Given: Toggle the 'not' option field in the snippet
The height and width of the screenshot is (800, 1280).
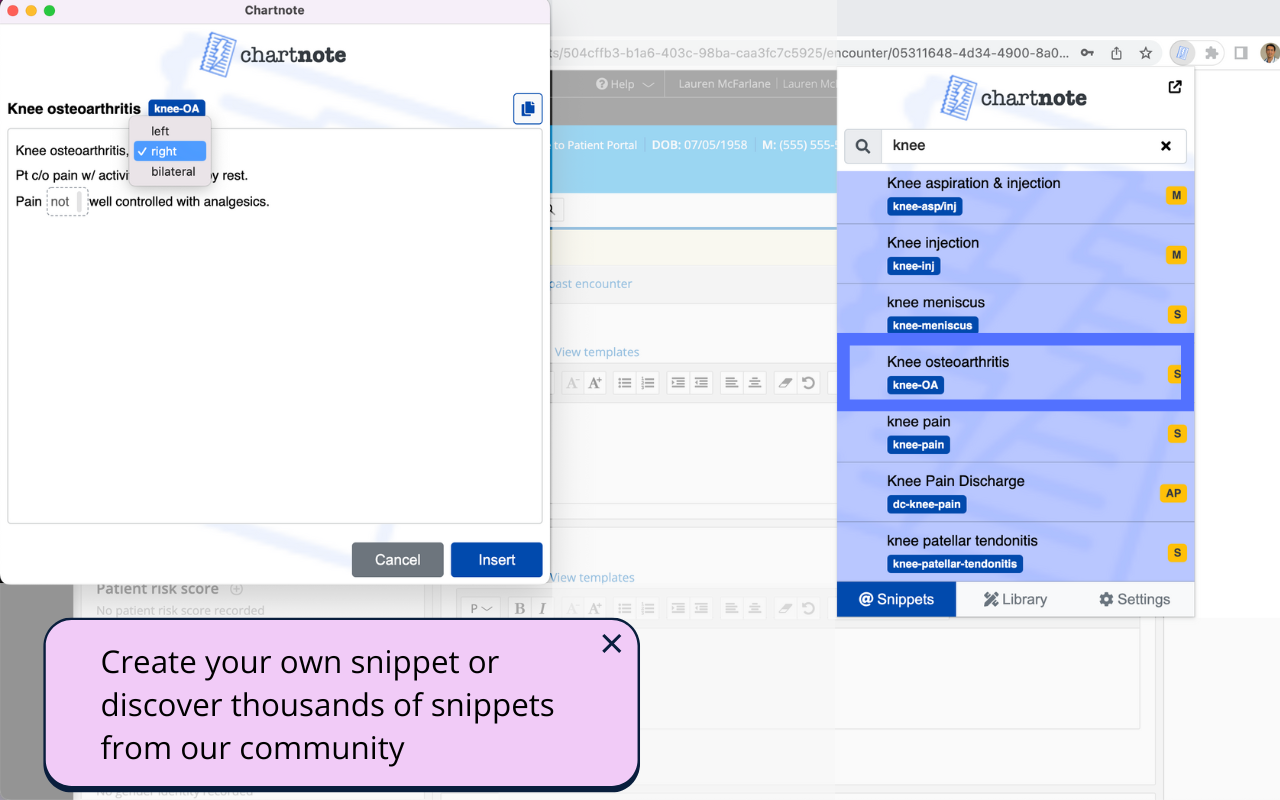Looking at the screenshot, I should [x=67, y=202].
